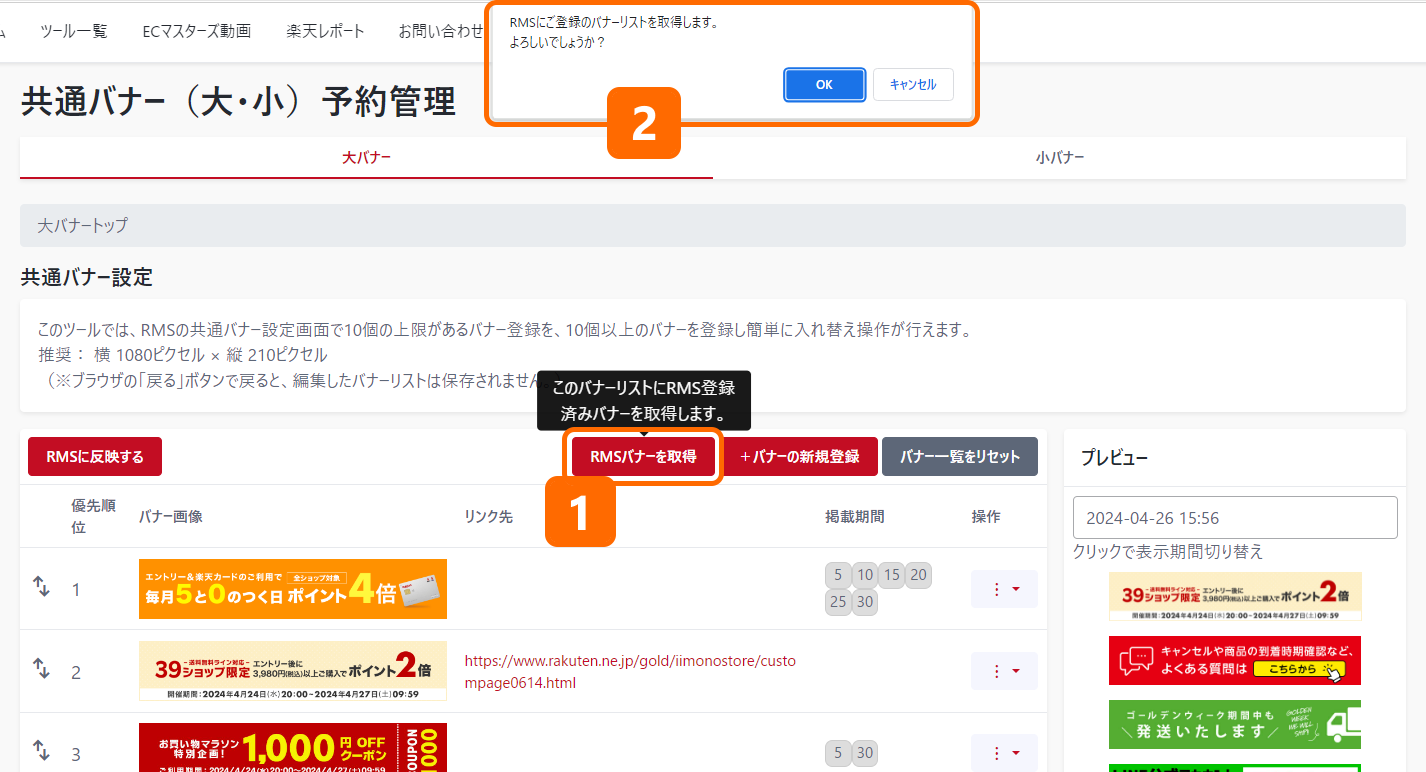Switch to the 大バナー tab
The height and width of the screenshot is (772, 1426).
[366, 158]
